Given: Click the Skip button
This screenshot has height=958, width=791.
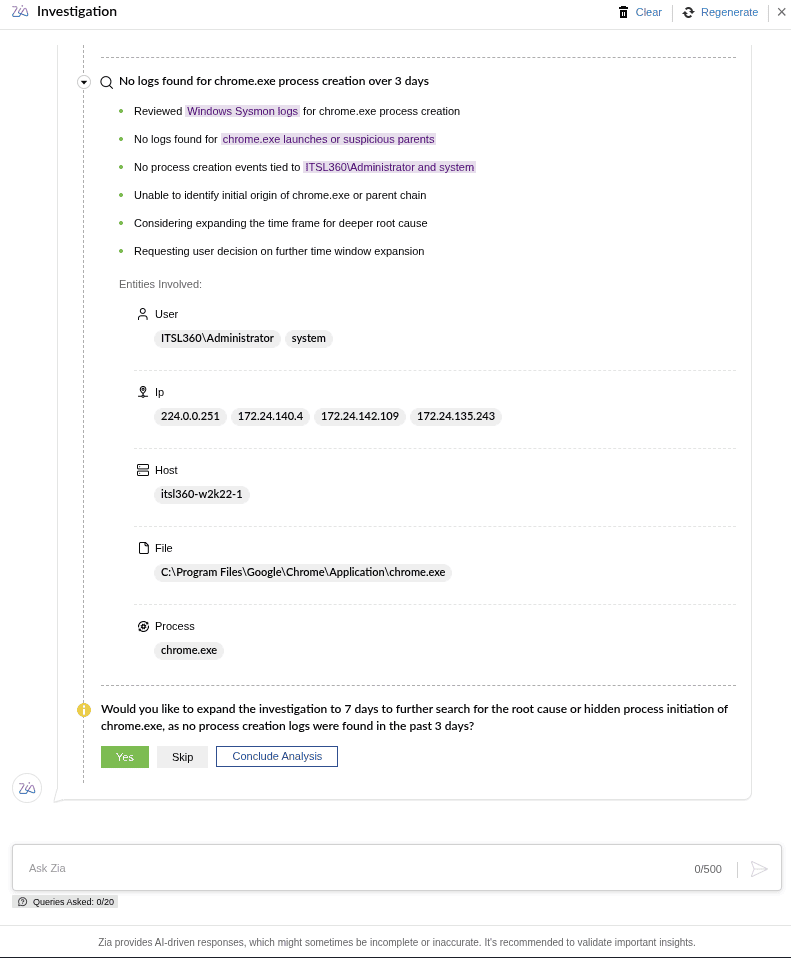Looking at the screenshot, I should point(182,757).
